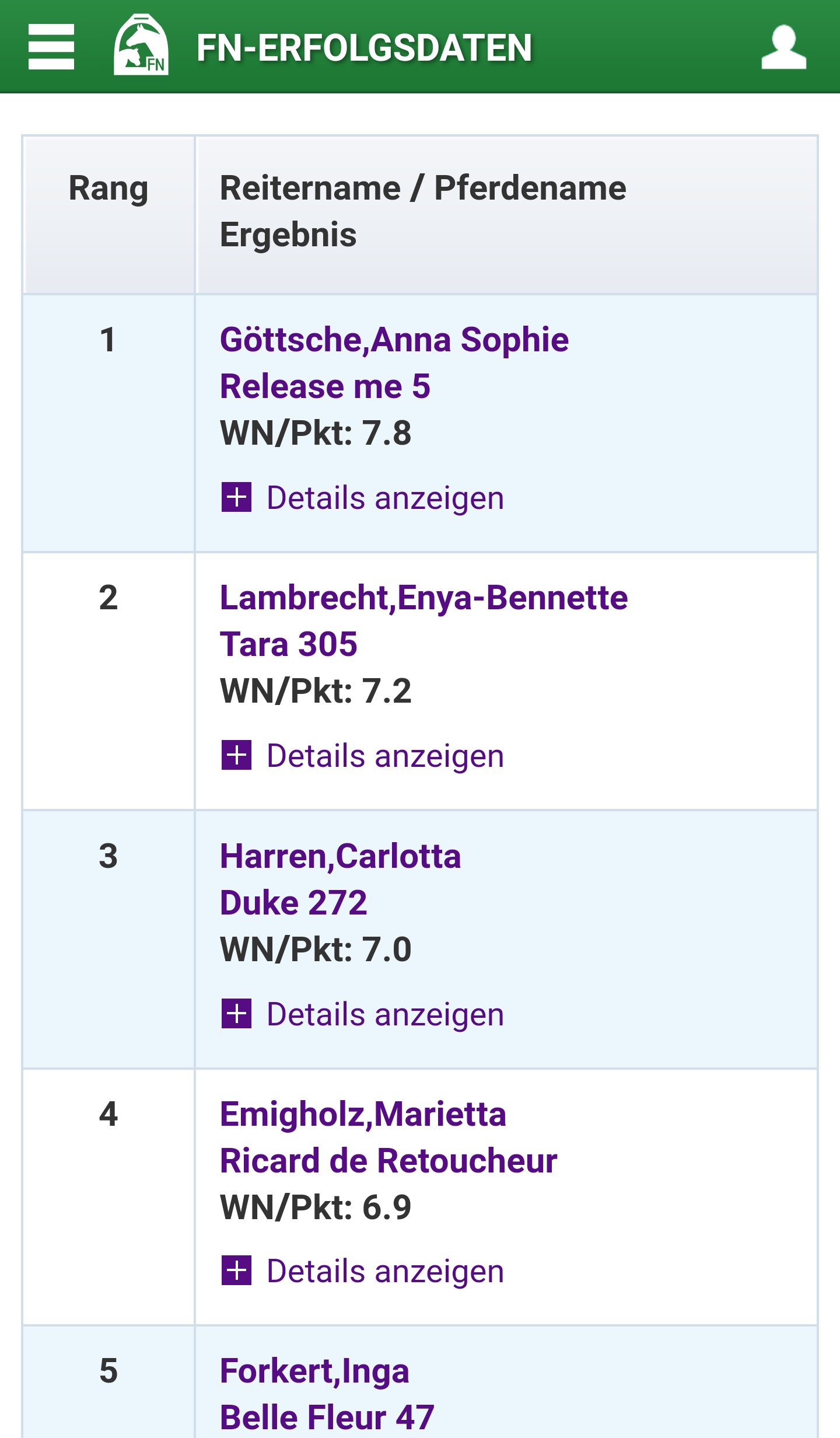Expand Details anzeigen for rank 3

(385, 1015)
